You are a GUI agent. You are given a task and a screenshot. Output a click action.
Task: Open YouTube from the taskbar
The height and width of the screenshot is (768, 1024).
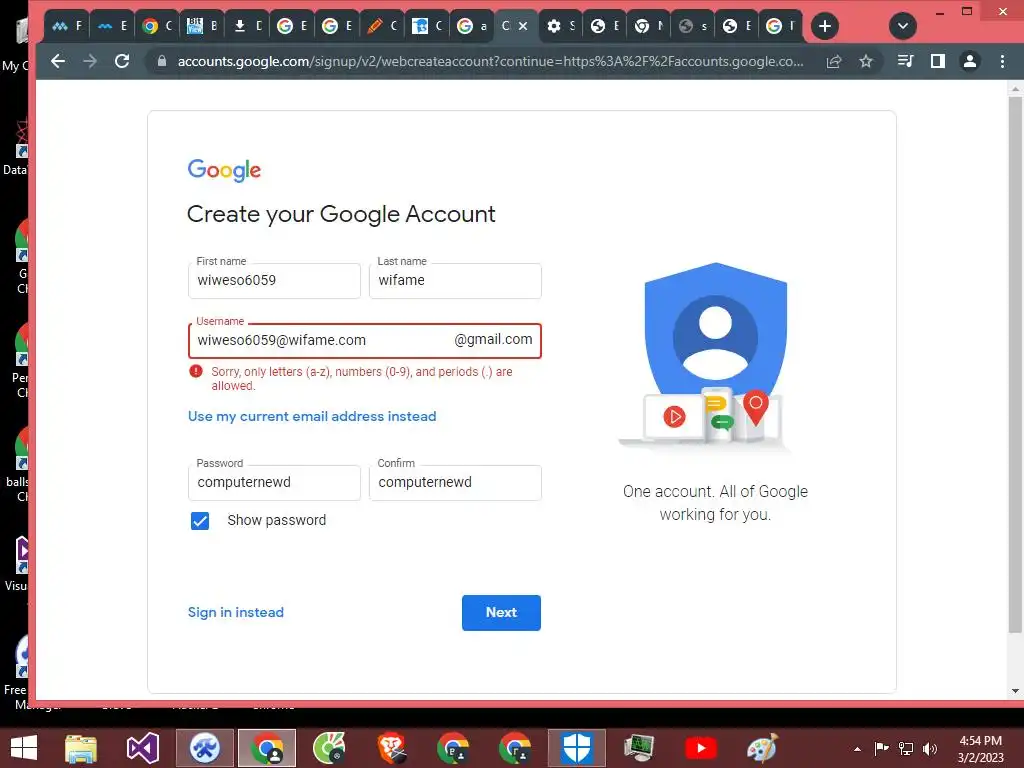[701, 748]
